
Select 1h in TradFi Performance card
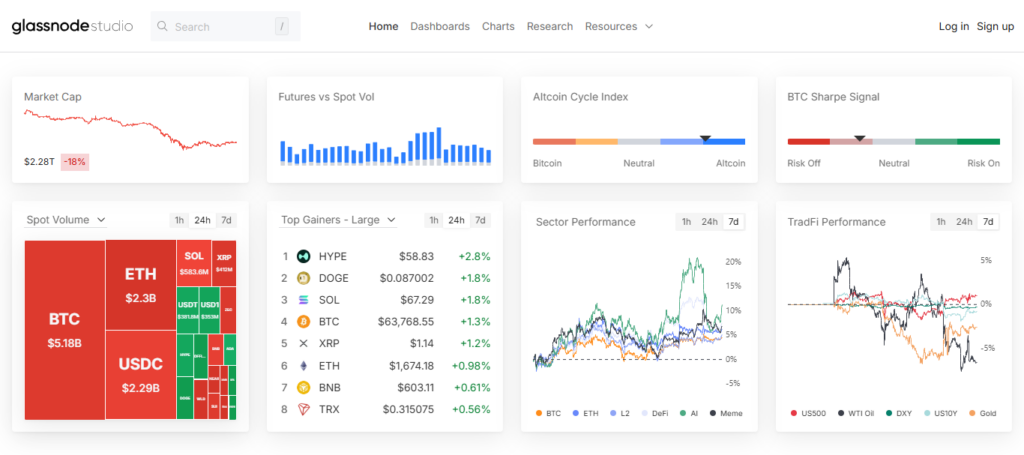(941, 222)
